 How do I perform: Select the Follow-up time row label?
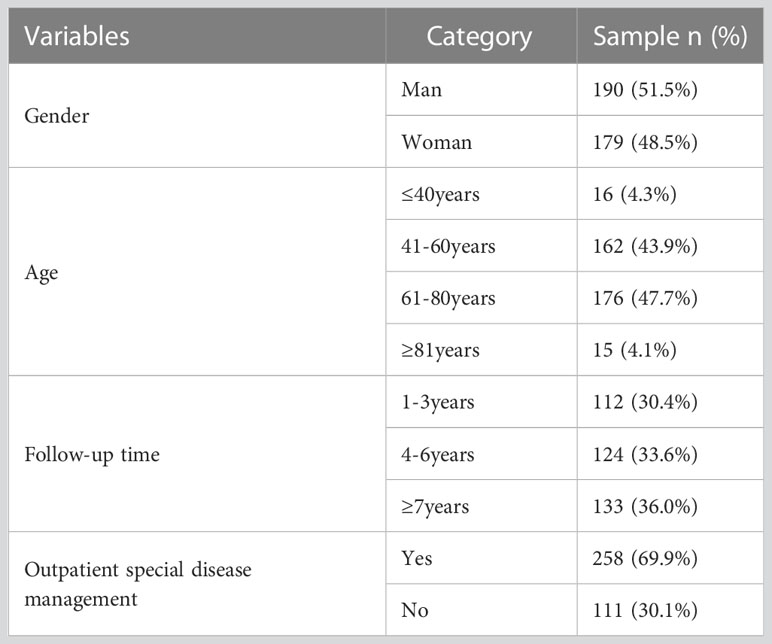[92, 454]
